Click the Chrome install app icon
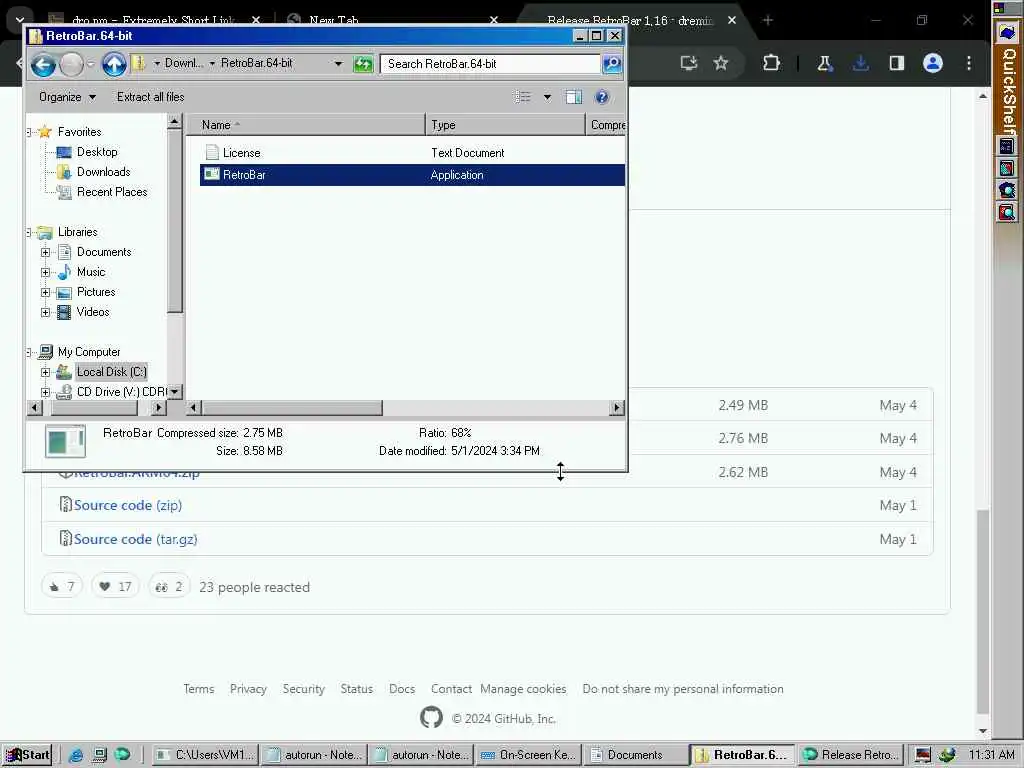 688,63
